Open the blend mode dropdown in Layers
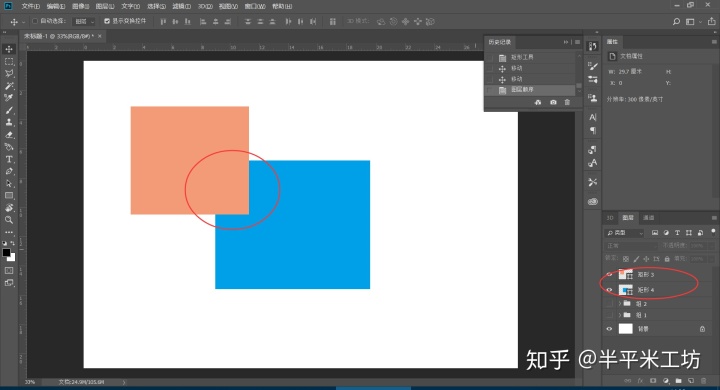This screenshot has width=720, height=390. [x=632, y=246]
